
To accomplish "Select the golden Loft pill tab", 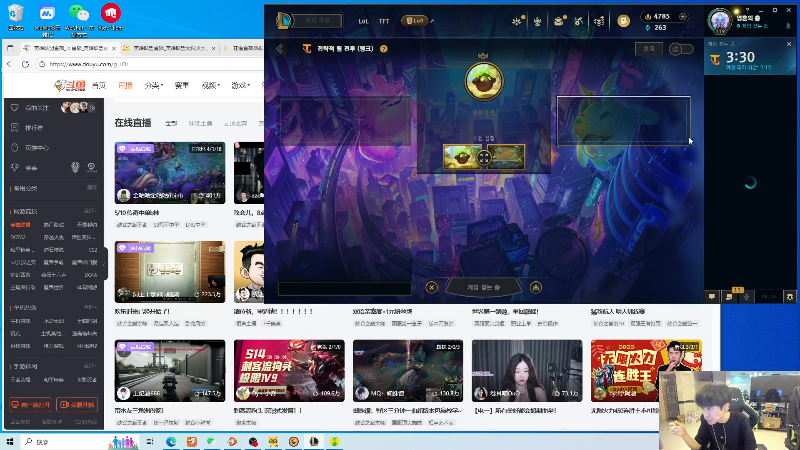I will pos(414,21).
